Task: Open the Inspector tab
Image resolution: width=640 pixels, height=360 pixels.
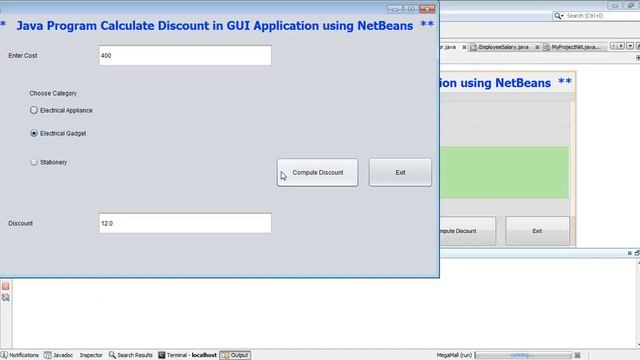Action: tap(91, 355)
